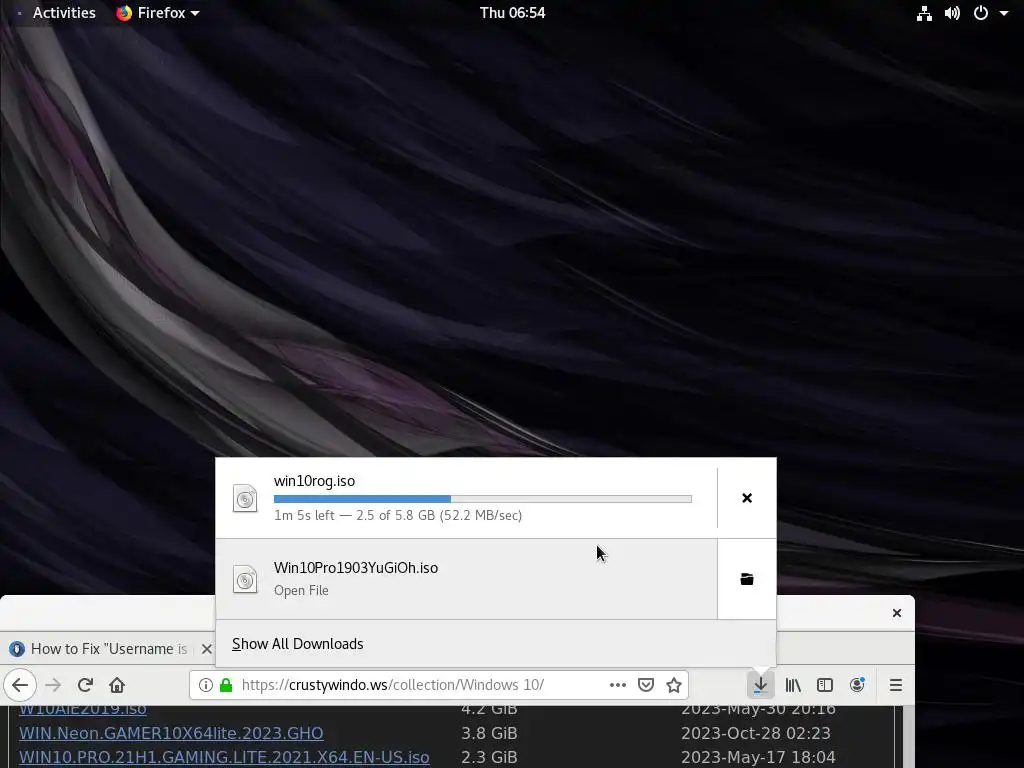This screenshot has height=768, width=1024.
Task: Click the win10rog.iso download progress bar
Action: [483, 499]
